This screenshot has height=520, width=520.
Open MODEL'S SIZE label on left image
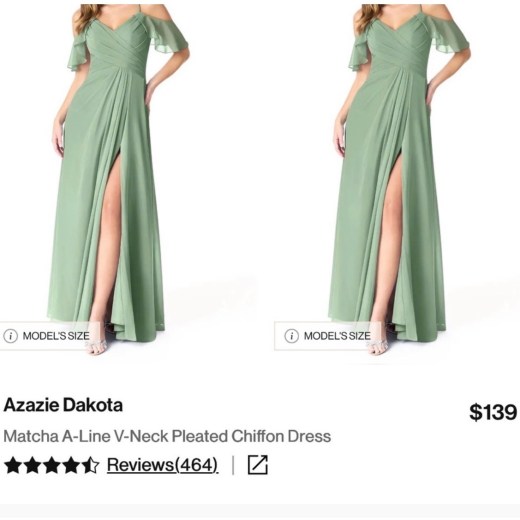tap(56, 336)
